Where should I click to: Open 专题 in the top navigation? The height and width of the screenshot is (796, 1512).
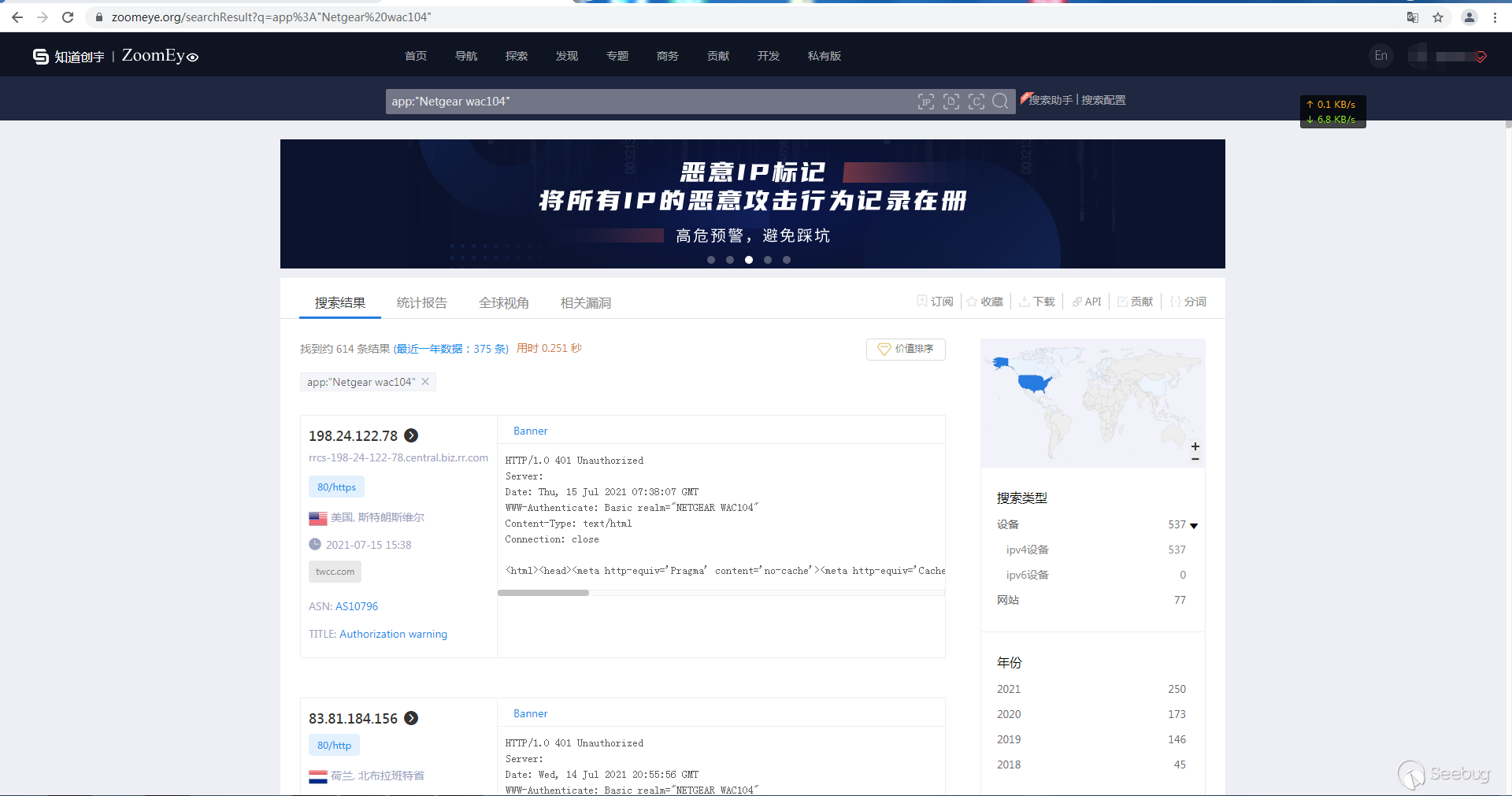click(617, 56)
